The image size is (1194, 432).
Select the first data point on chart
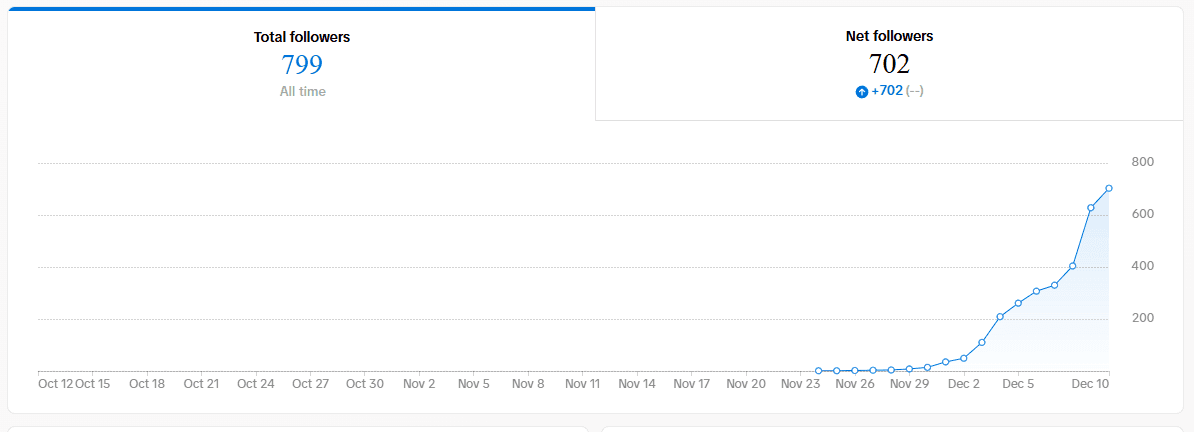[818, 370]
